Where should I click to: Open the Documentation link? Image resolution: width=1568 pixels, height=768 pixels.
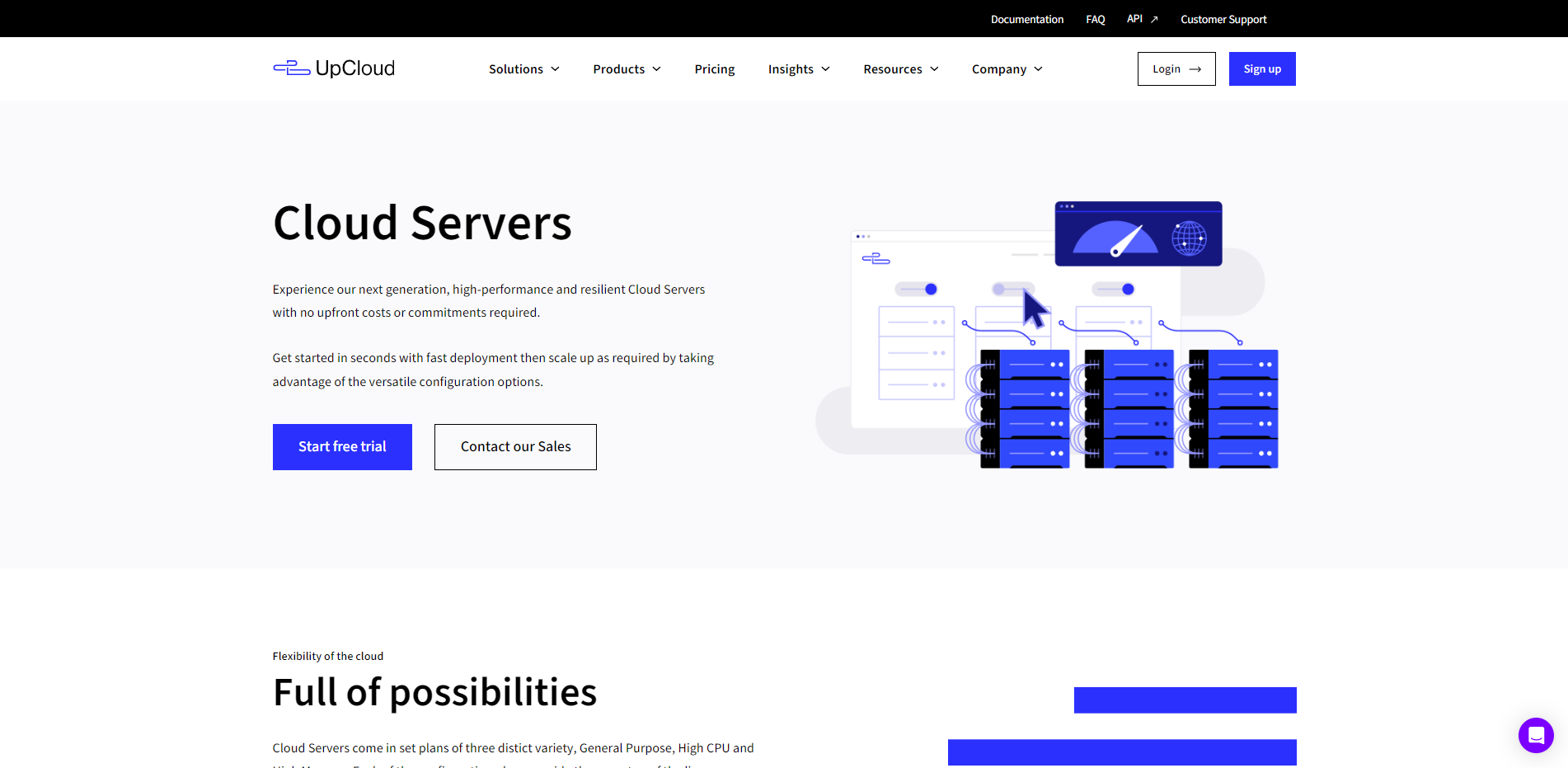click(x=1027, y=19)
